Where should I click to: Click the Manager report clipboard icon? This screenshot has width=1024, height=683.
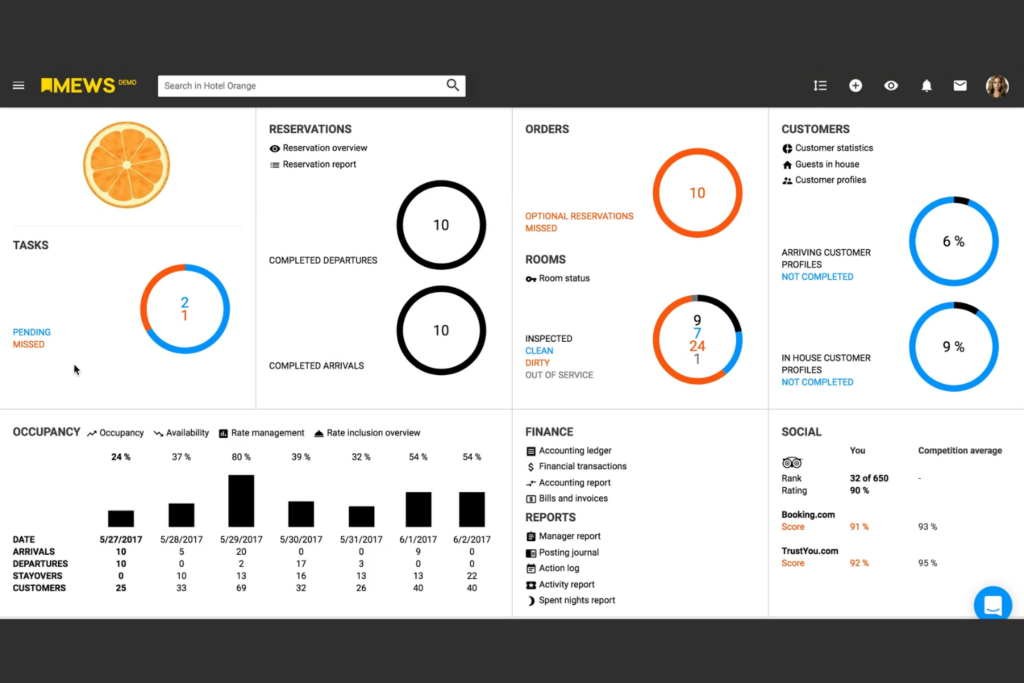point(531,537)
